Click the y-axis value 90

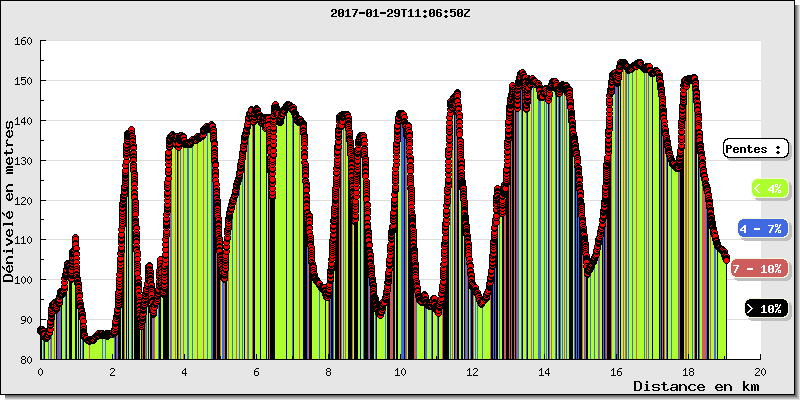(x=27, y=320)
